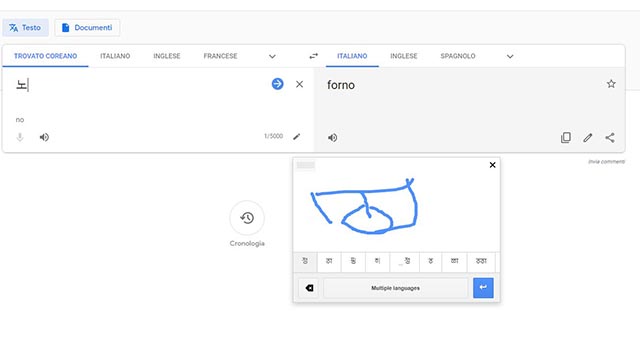Click the Multiple languages space bar
The width and height of the screenshot is (640, 360).
(x=396, y=288)
